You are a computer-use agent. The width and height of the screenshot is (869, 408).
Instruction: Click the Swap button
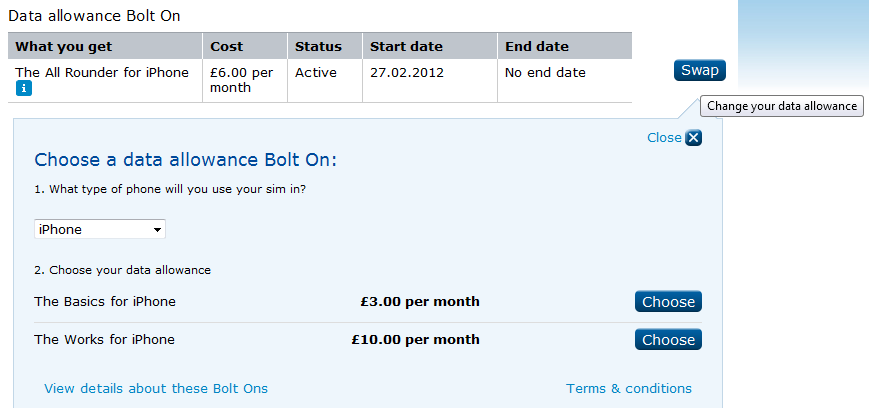700,70
